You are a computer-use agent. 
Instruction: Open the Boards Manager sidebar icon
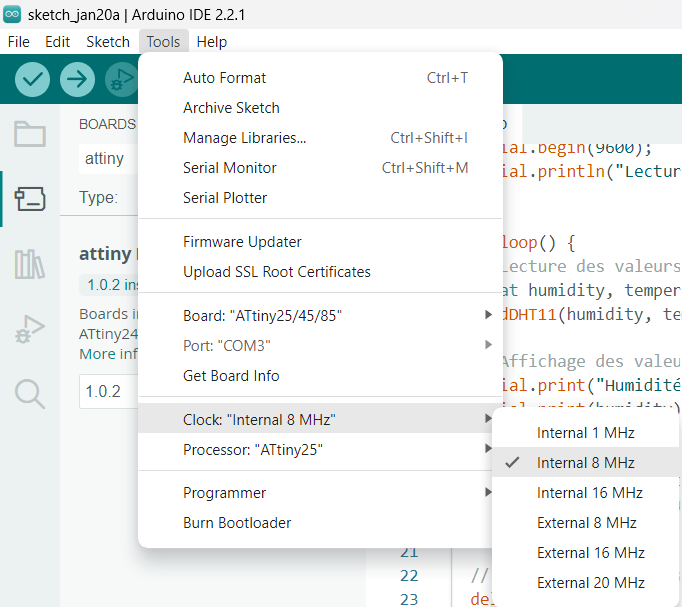[29, 199]
